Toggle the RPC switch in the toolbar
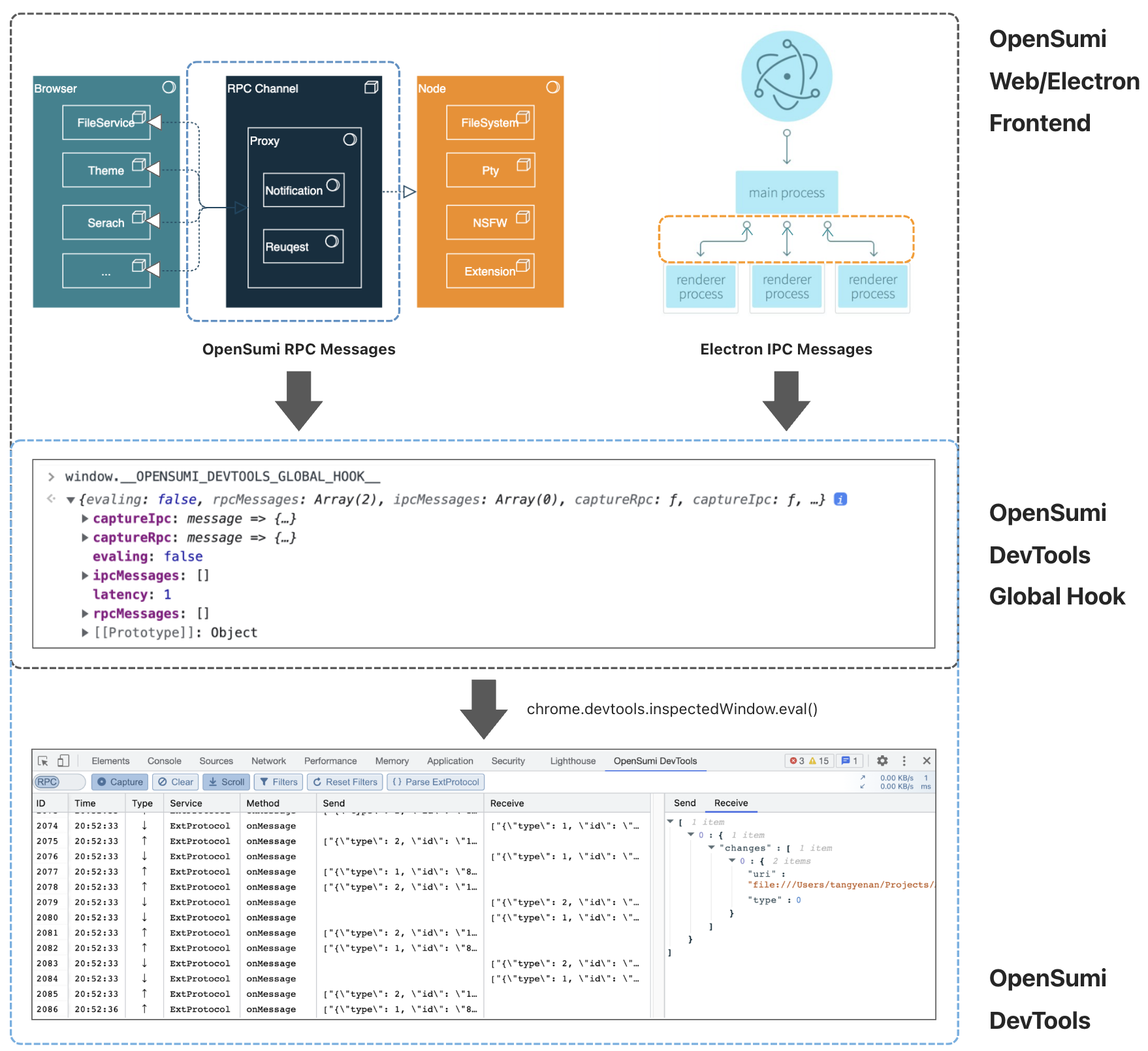This screenshot has width=1148, height=1051. click(59, 782)
